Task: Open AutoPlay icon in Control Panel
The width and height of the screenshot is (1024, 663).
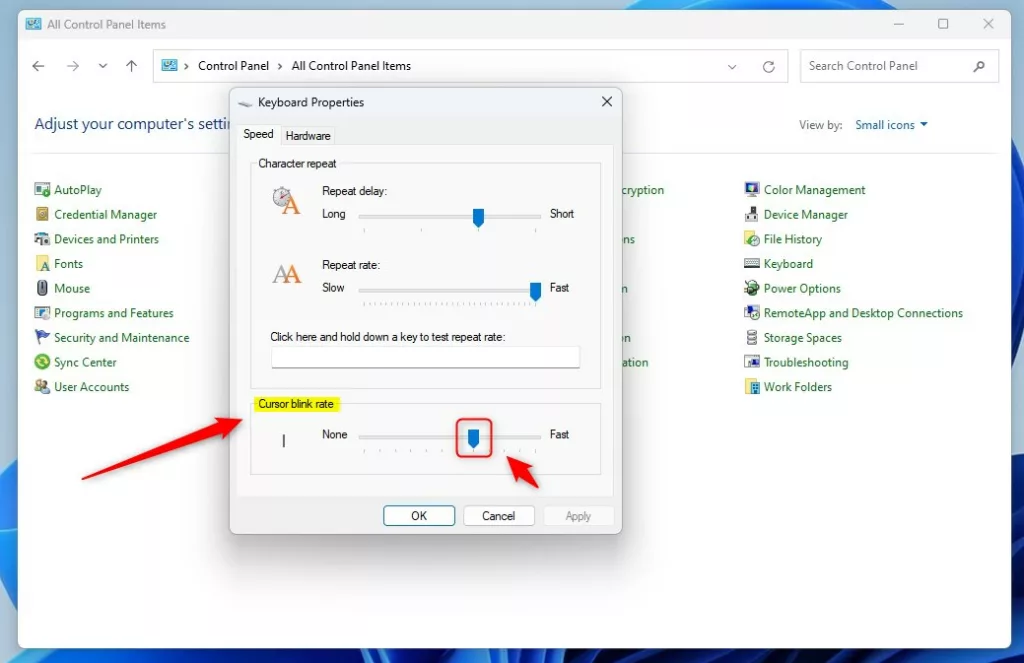Action: pyautogui.click(x=42, y=190)
